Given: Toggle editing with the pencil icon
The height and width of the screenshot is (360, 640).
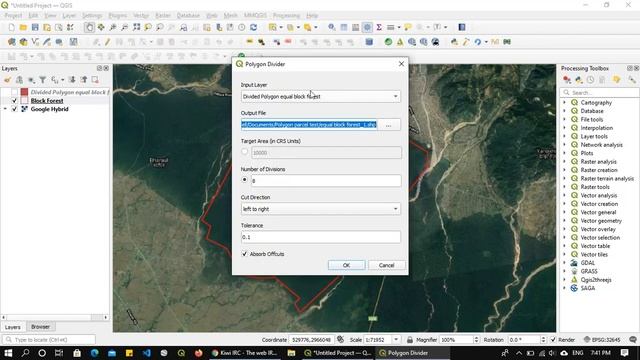Looking at the screenshot, I should point(107,42).
